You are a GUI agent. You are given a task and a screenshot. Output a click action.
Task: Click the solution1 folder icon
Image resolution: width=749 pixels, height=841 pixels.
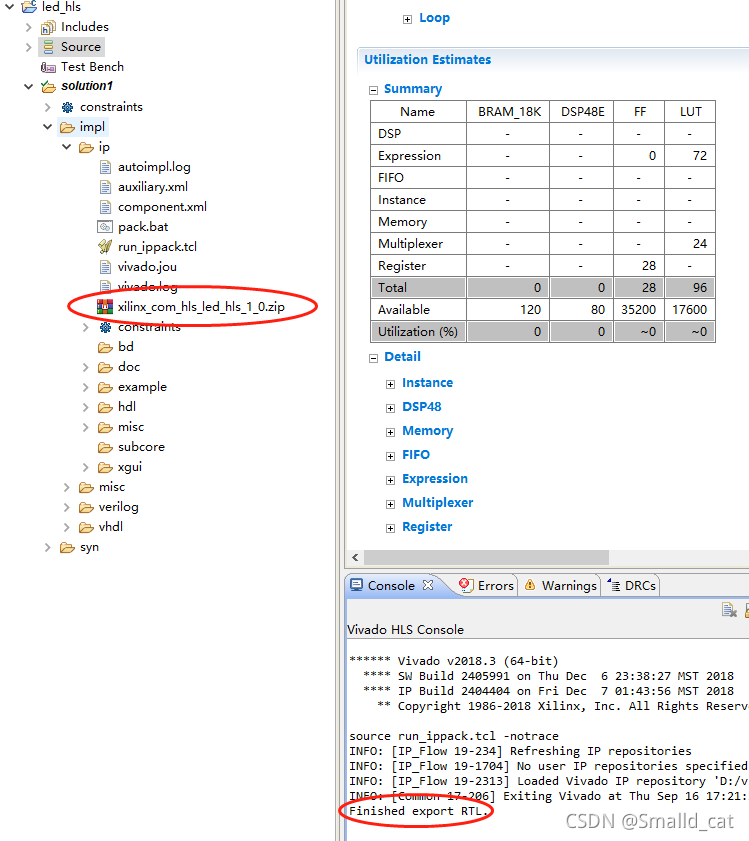[48, 86]
